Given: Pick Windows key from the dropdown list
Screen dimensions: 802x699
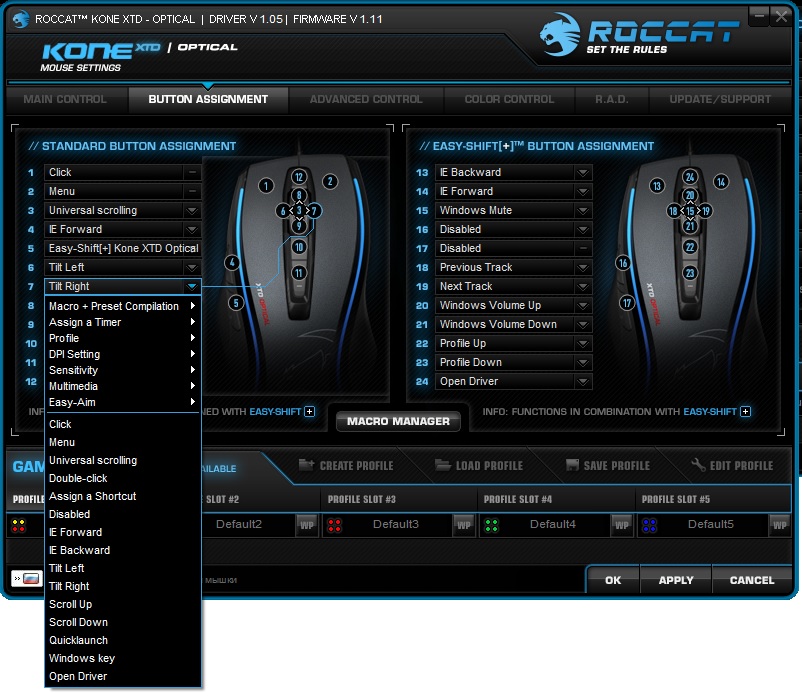Looking at the screenshot, I should 123,658.
